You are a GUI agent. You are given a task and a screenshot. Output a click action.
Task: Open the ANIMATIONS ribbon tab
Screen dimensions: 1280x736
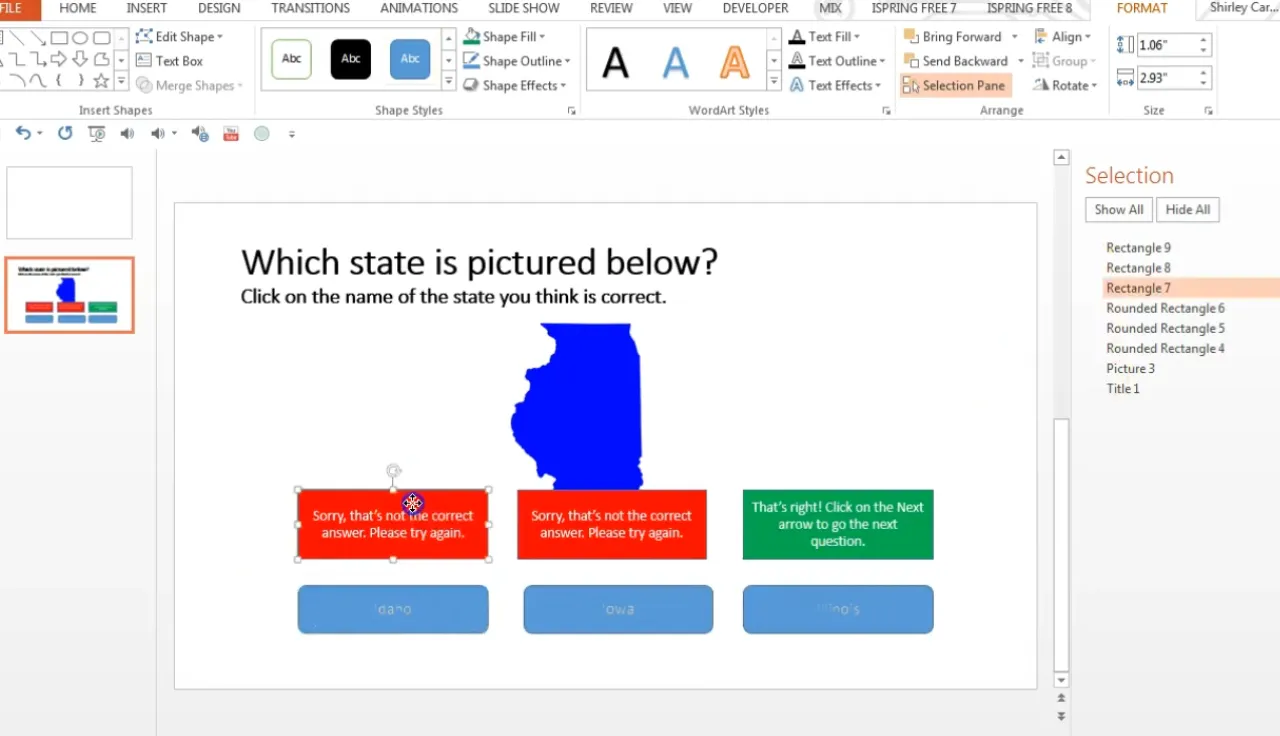(x=419, y=8)
